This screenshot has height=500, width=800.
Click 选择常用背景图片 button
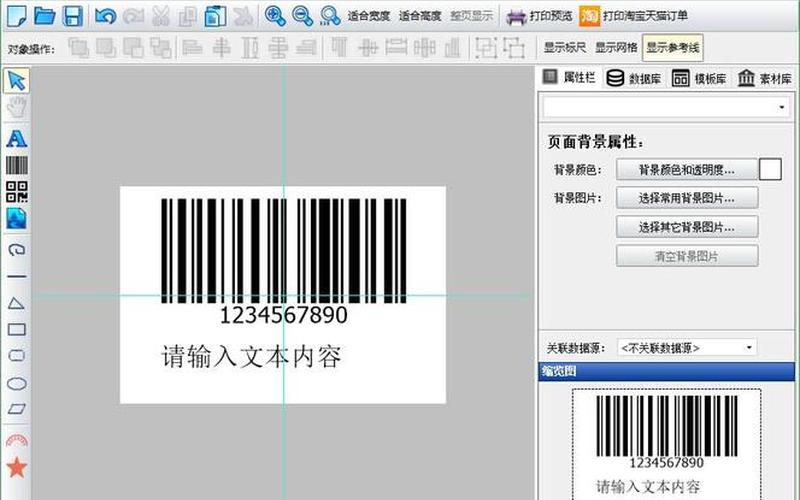tap(687, 198)
